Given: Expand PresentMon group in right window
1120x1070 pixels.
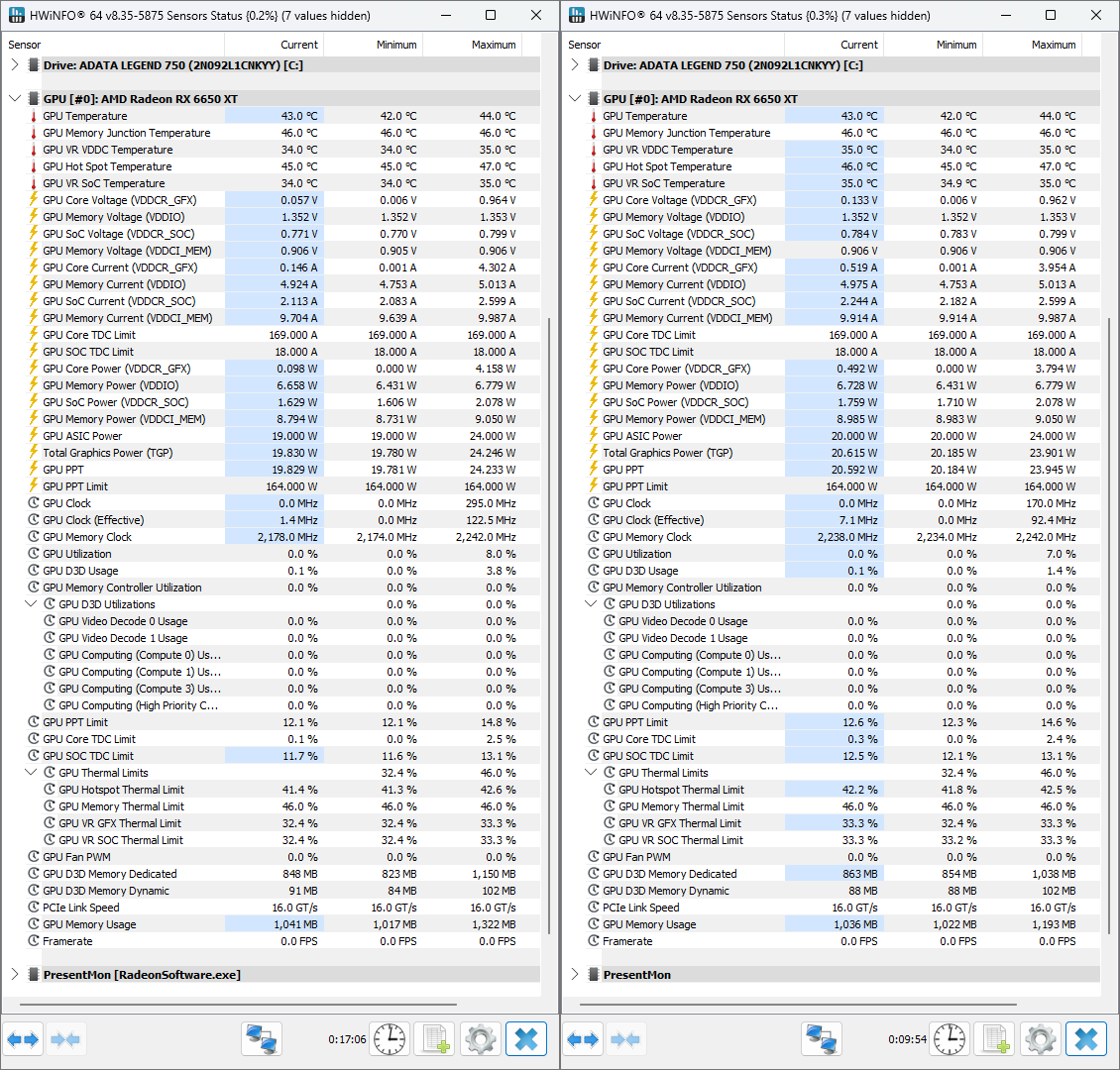Looking at the screenshot, I should (574, 974).
